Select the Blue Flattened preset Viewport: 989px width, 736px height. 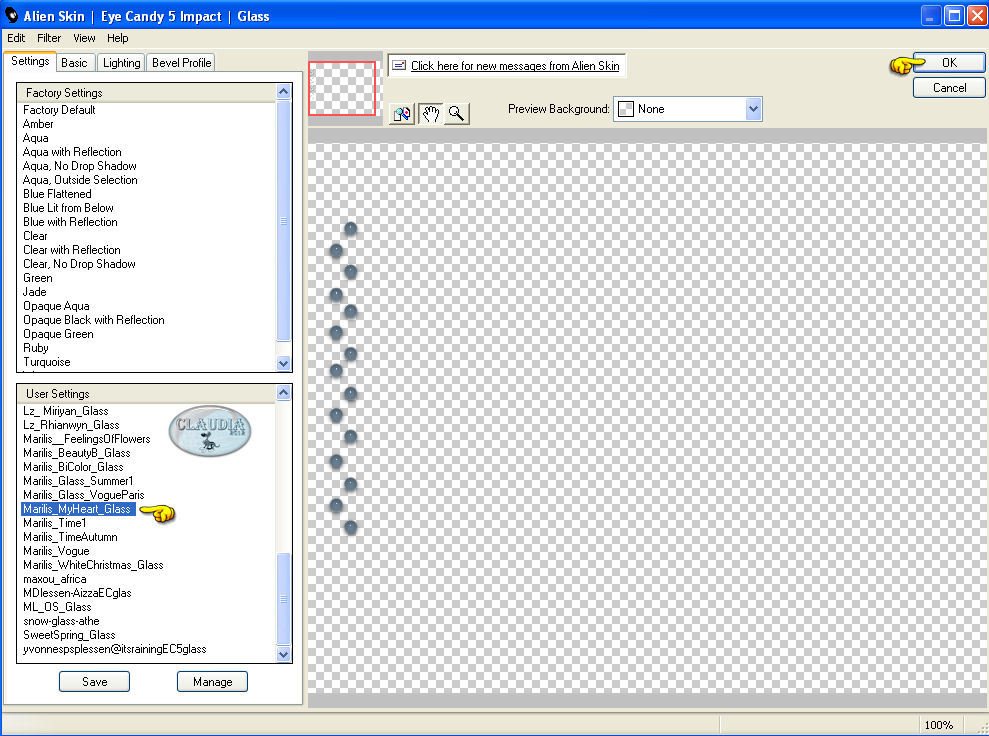point(57,194)
